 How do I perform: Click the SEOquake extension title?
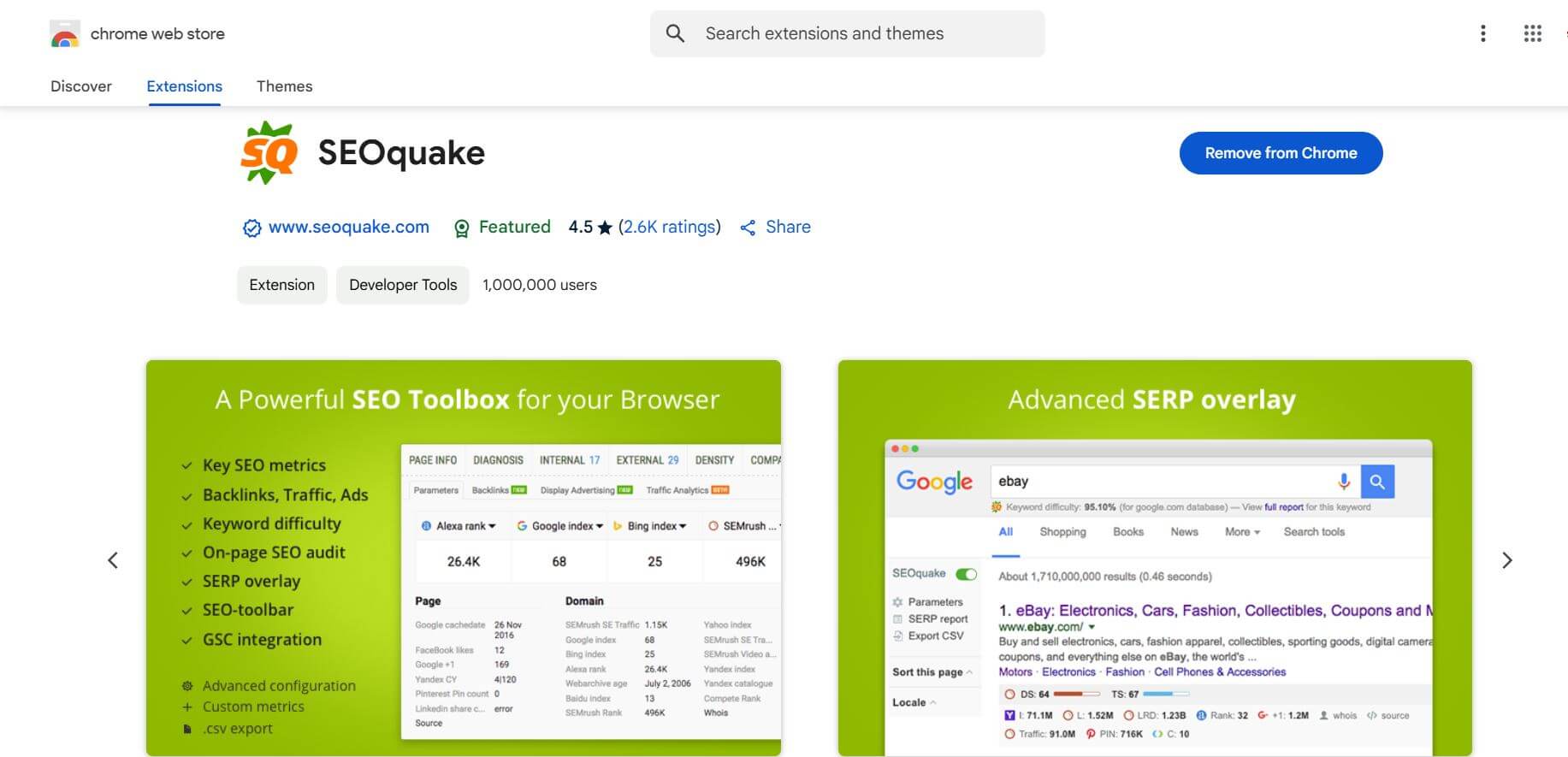pyautogui.click(x=401, y=153)
